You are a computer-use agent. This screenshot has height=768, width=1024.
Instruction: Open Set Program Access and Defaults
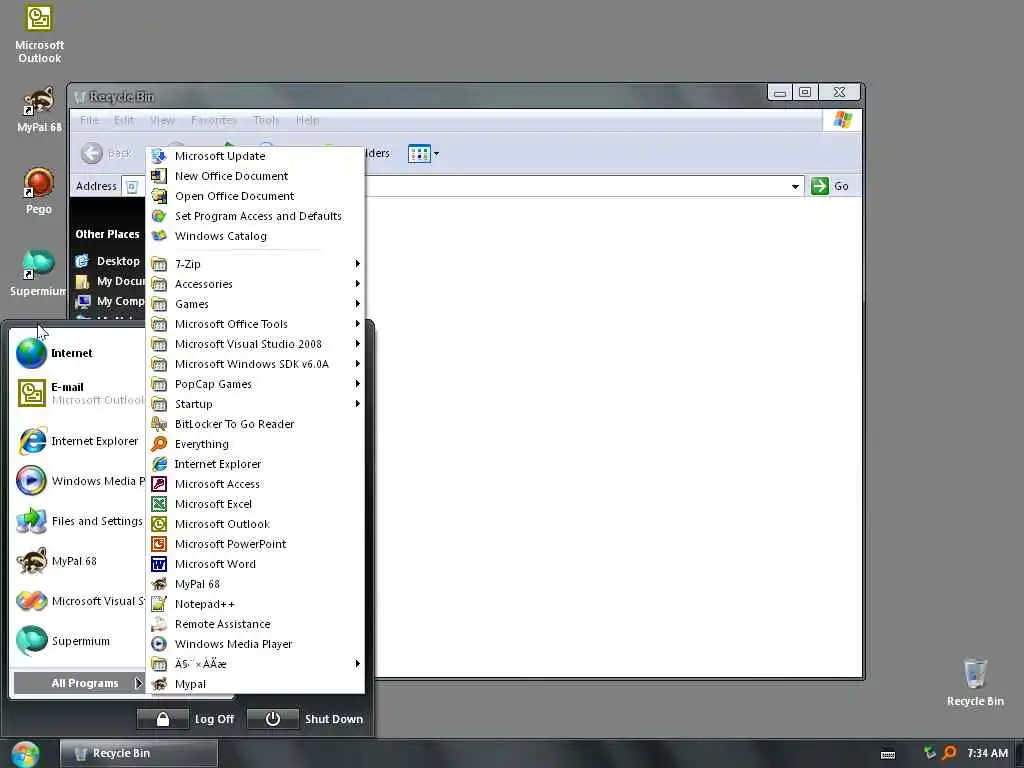255,216
